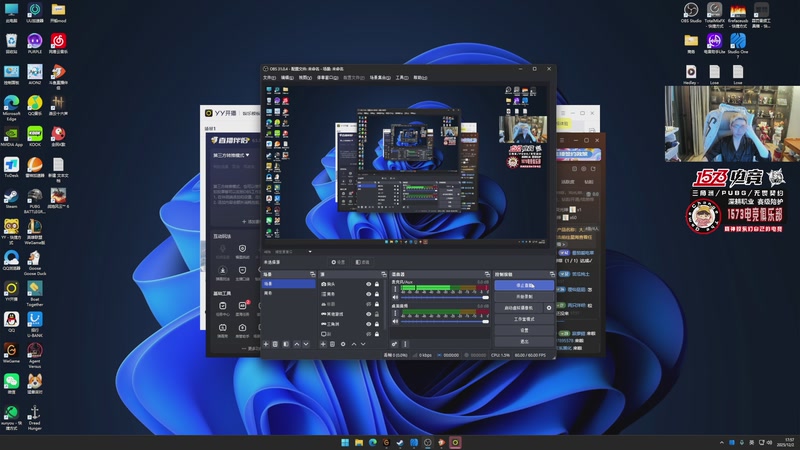The width and height of the screenshot is (800, 450).
Task: Pop out the Controls dock
Action: click(x=552, y=274)
